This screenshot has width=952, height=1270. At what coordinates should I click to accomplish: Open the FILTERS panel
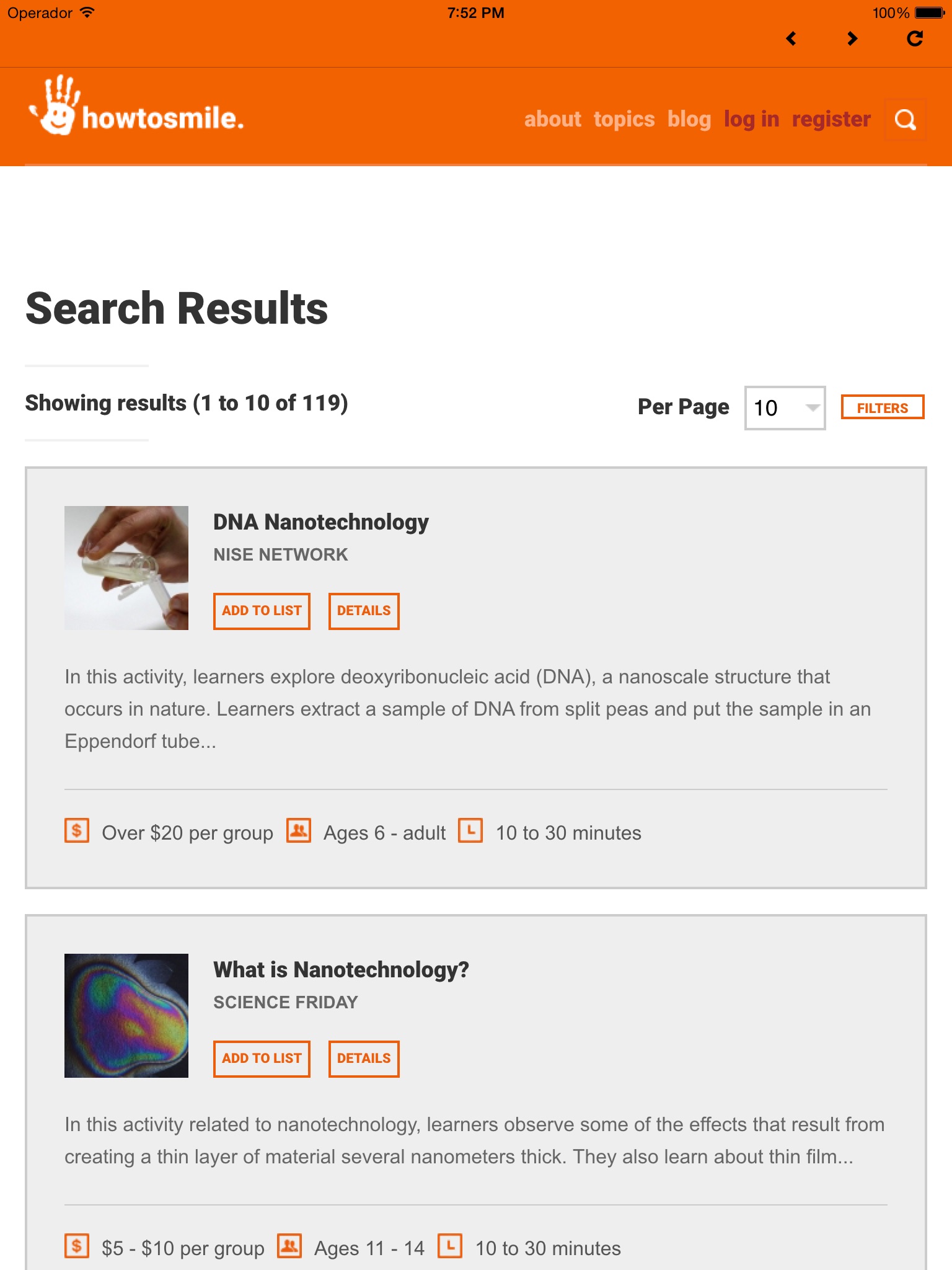coord(882,407)
